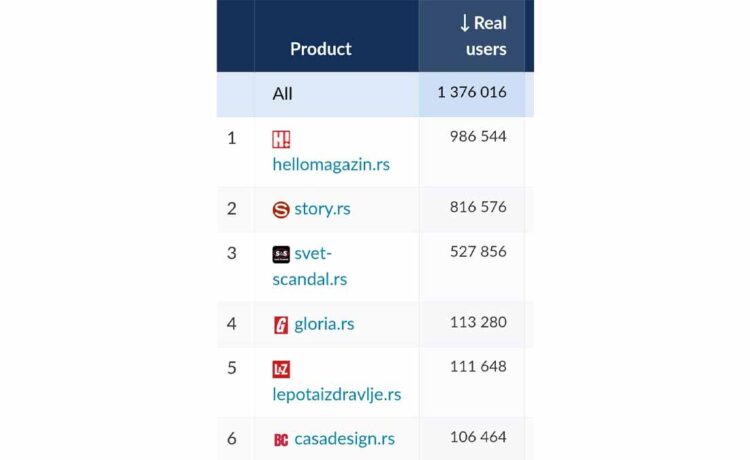Click the 106 464 real users value
750x460 pixels.
pyautogui.click(x=478, y=437)
